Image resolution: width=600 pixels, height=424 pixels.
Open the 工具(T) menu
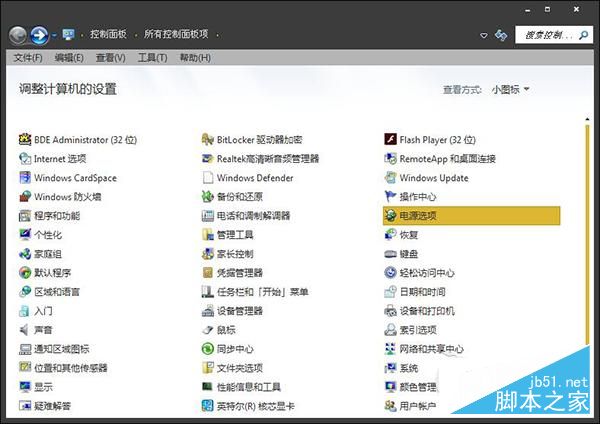152,58
